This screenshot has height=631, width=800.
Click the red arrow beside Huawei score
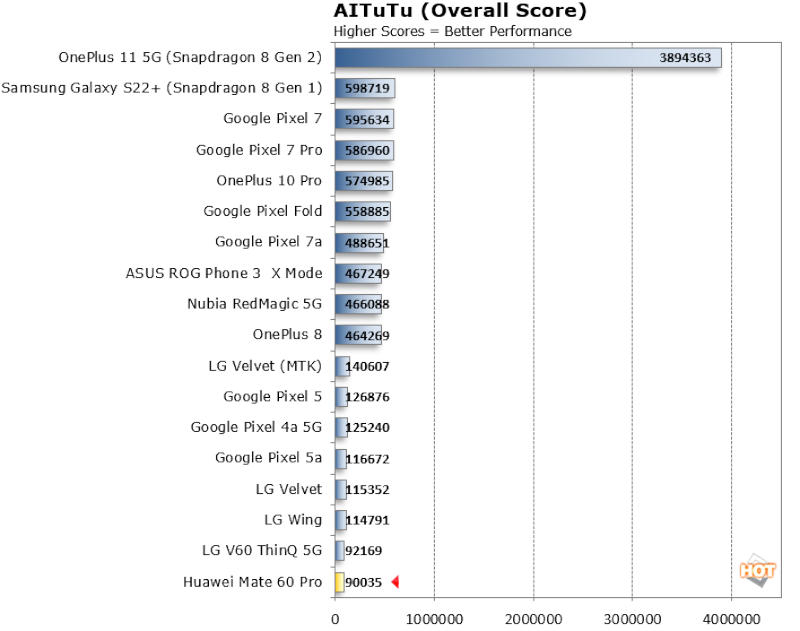[x=395, y=582]
